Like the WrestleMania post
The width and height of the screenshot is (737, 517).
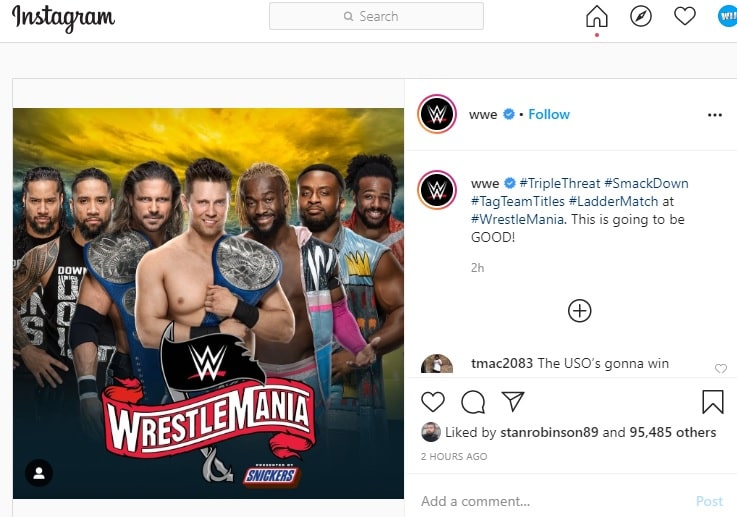click(x=432, y=402)
